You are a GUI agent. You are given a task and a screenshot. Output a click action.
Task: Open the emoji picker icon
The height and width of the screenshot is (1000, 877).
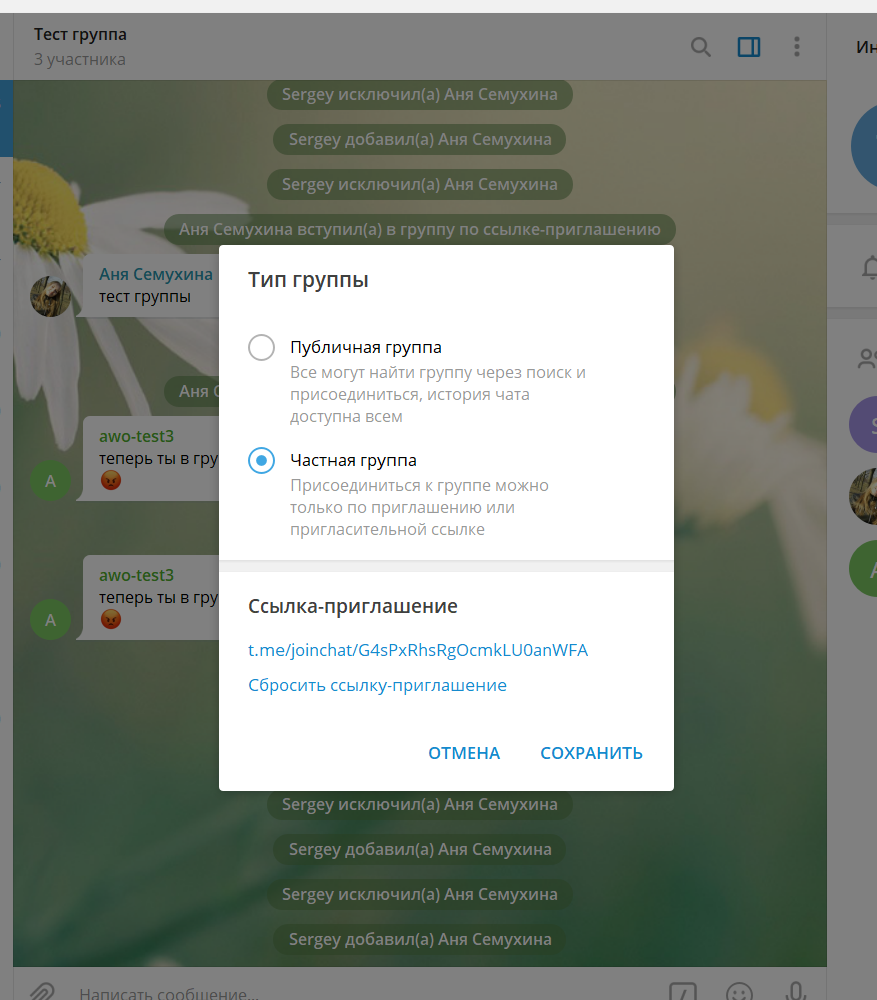(739, 992)
